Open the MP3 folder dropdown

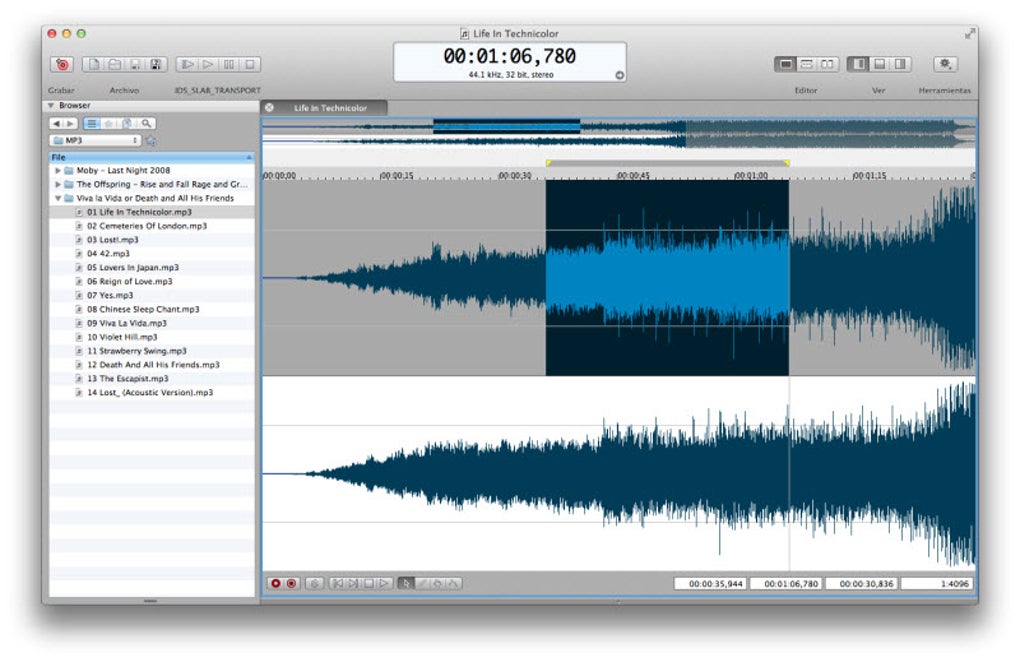coord(95,141)
